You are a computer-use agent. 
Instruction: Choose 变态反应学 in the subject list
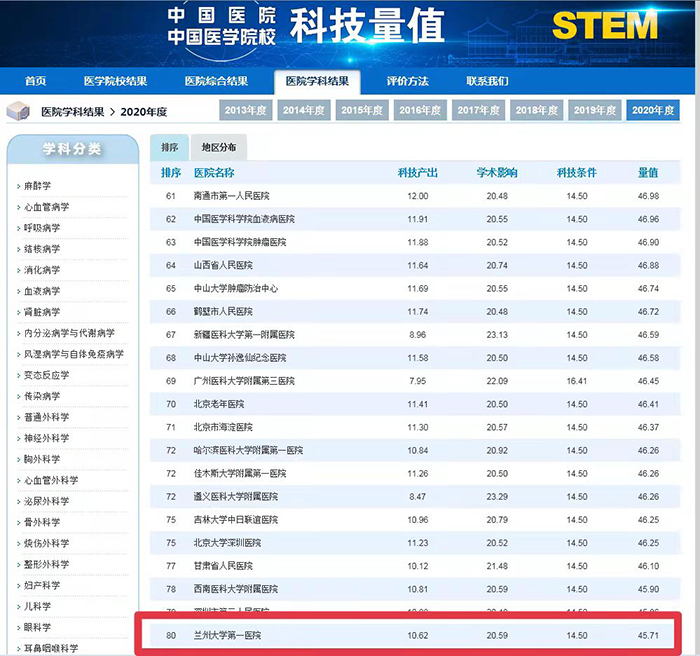coord(46,375)
